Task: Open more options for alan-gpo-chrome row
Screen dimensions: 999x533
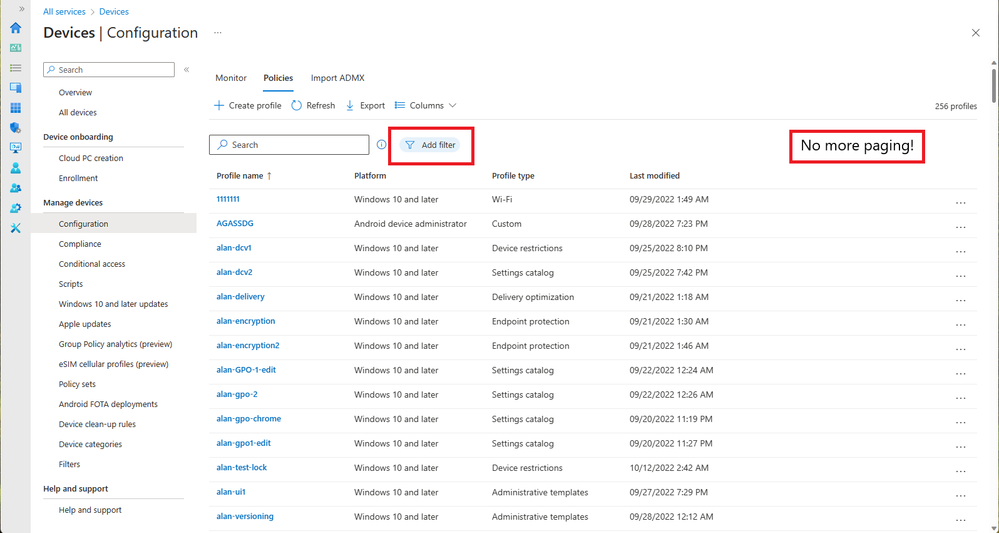Action: click(x=961, y=422)
